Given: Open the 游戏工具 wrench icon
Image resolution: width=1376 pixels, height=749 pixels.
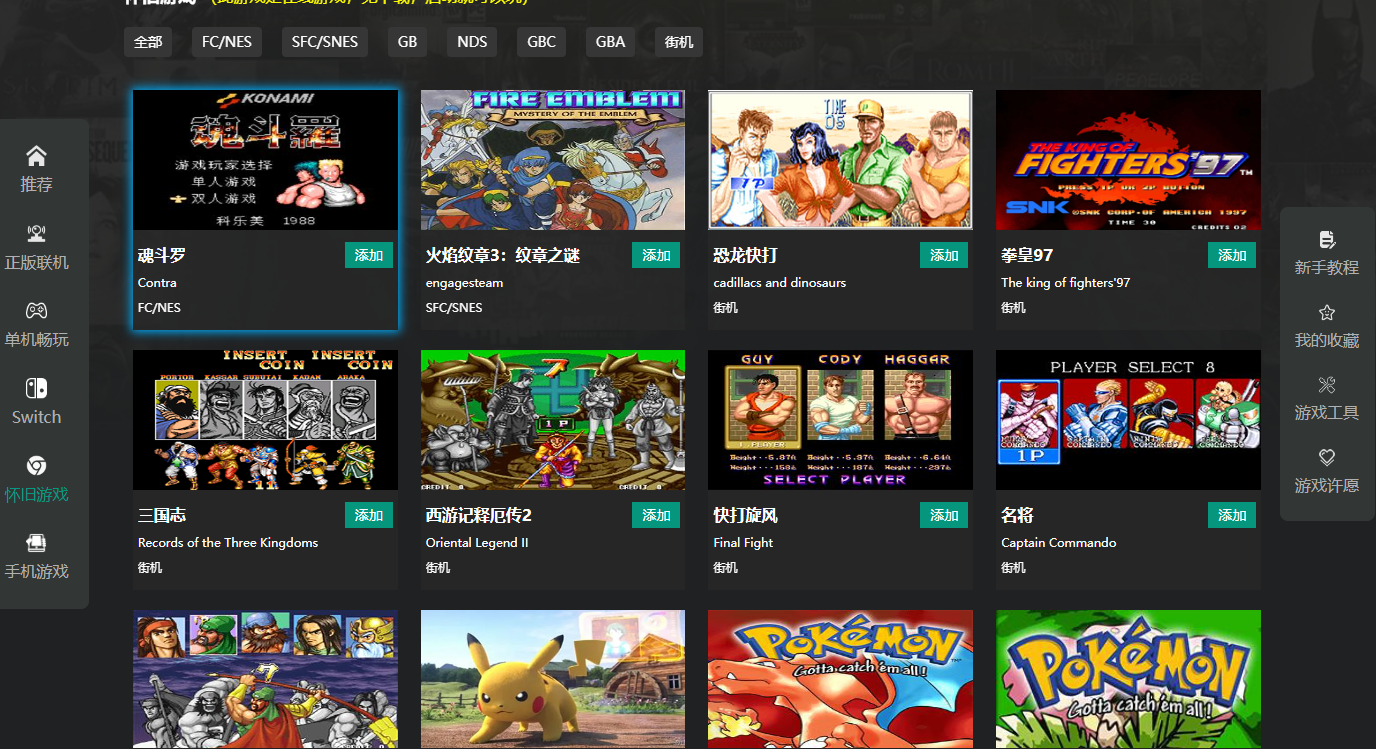Looking at the screenshot, I should [1327, 385].
